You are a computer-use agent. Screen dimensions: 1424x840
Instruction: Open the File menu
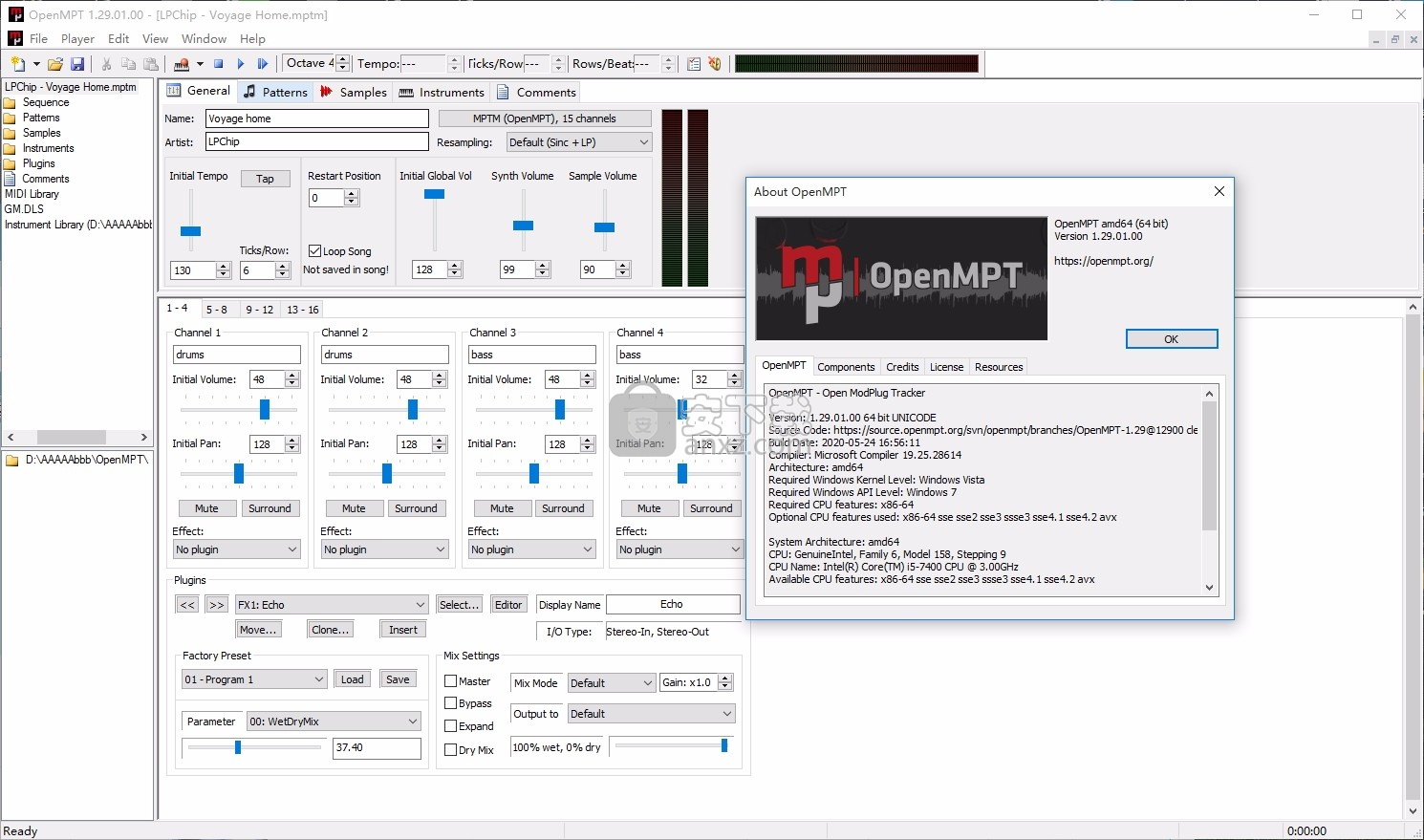pos(38,39)
